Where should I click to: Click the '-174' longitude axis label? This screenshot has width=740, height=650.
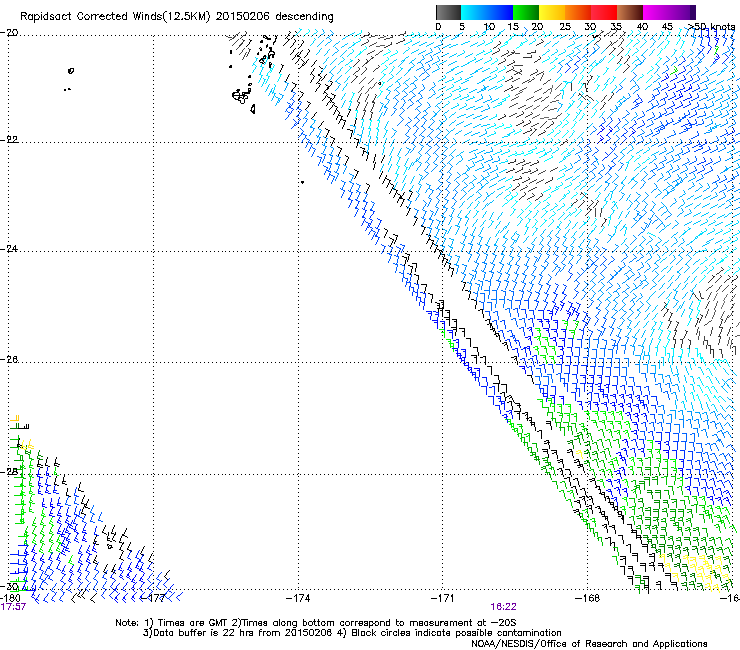click(x=298, y=598)
